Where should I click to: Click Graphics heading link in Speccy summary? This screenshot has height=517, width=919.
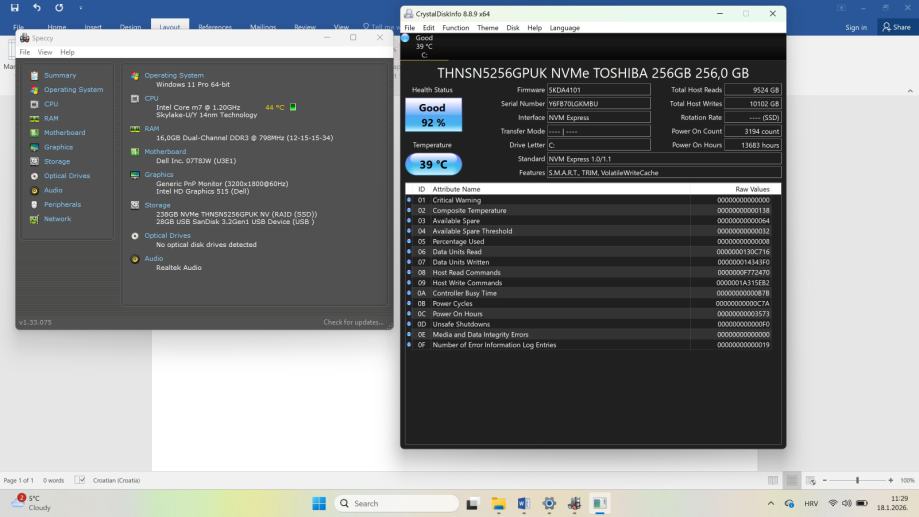(x=159, y=175)
